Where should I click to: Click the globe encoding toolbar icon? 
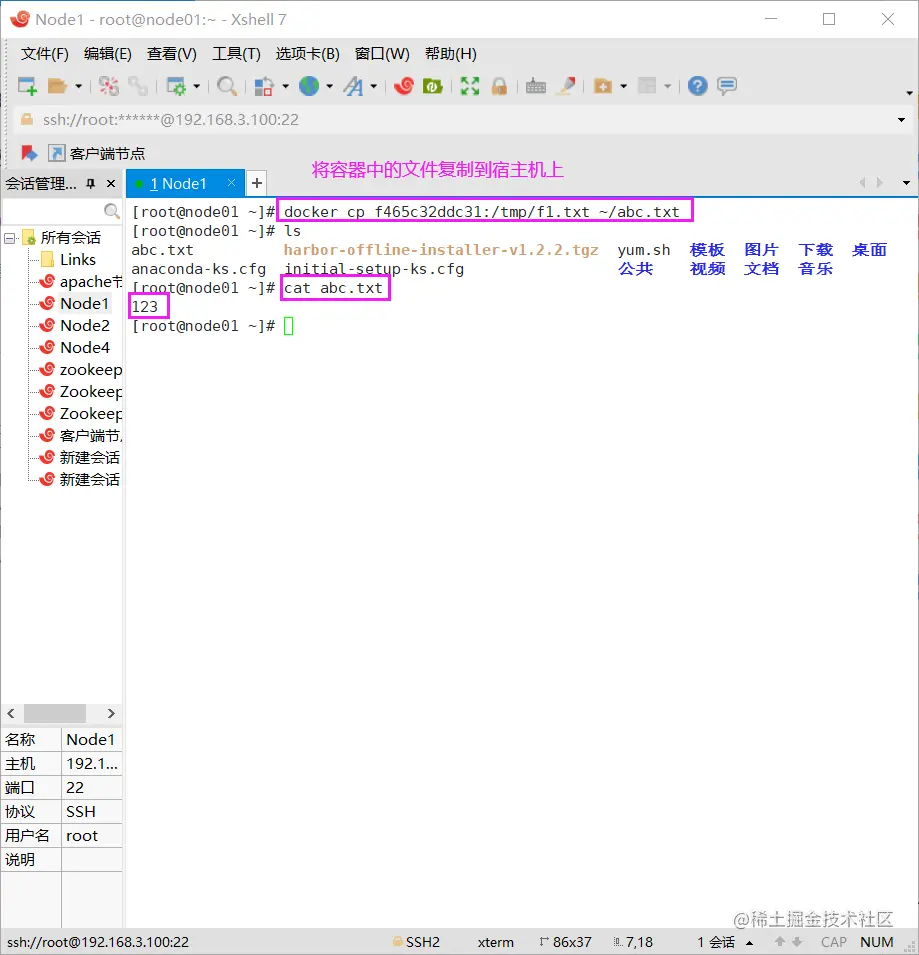pyautogui.click(x=309, y=86)
